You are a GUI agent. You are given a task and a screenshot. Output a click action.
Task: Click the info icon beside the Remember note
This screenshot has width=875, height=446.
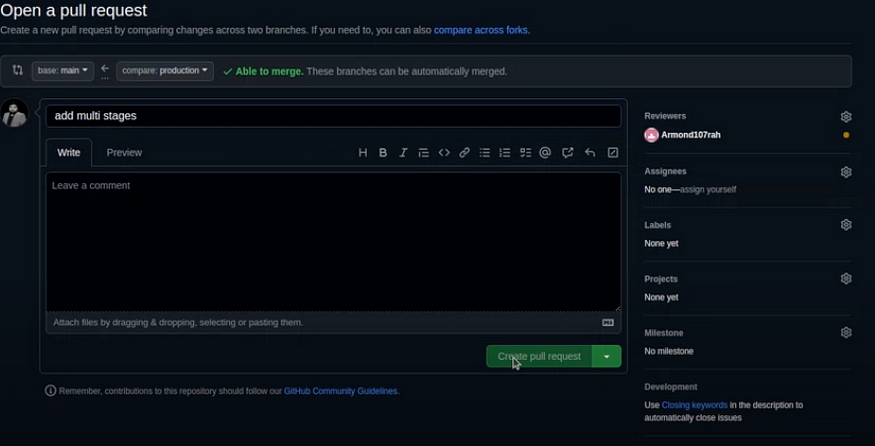pos(50,391)
